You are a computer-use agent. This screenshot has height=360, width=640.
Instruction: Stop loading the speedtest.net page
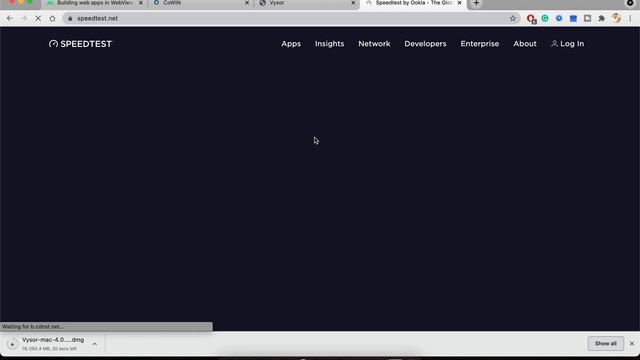point(38,18)
